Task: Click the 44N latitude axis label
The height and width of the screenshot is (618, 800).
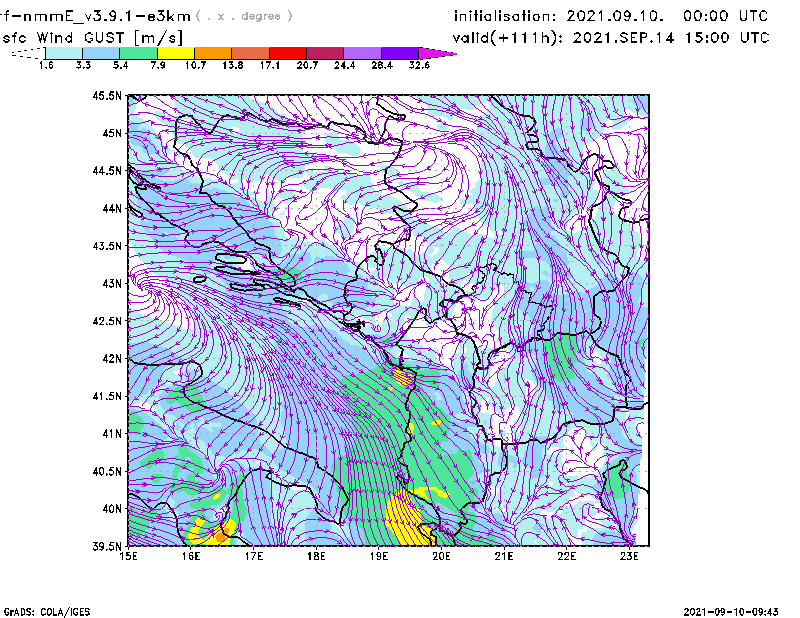Action: [112, 208]
